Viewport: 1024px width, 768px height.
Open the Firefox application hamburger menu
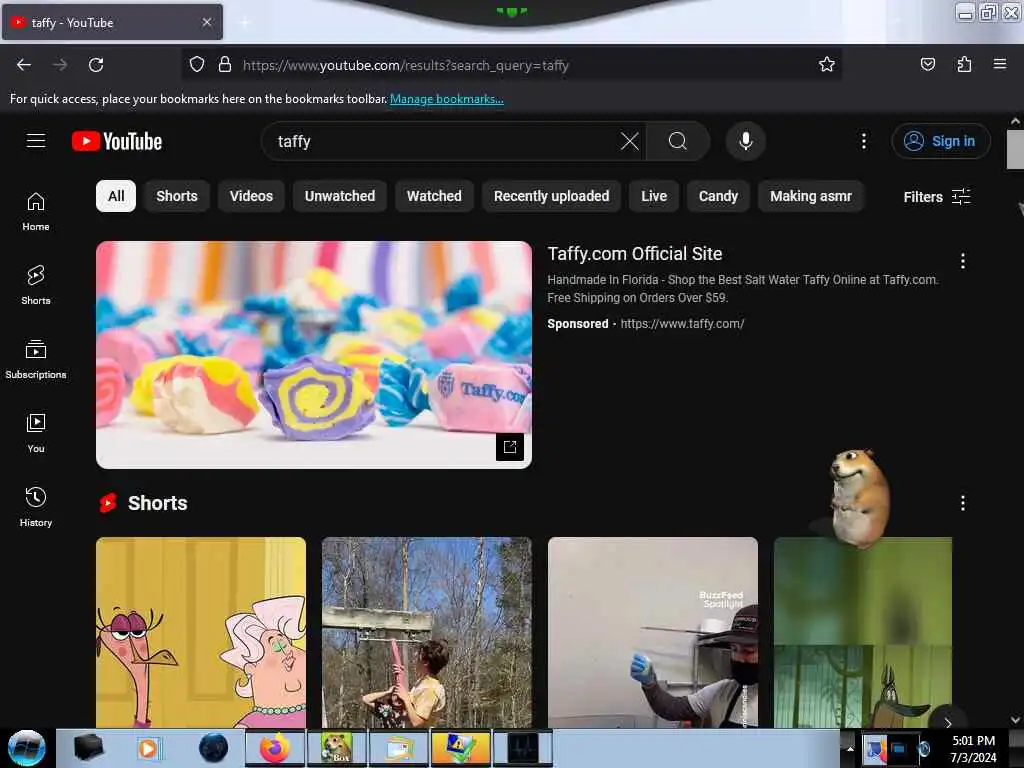coord(1000,64)
